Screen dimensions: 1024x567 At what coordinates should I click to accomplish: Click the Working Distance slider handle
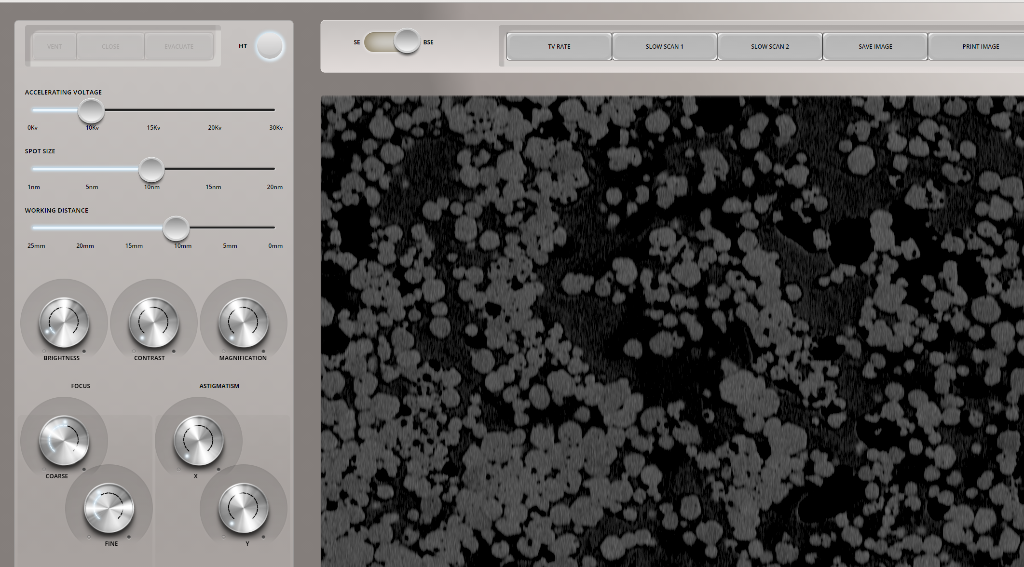point(176,228)
